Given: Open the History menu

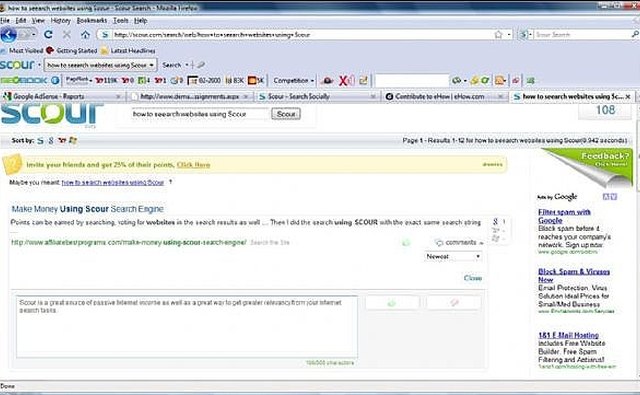Looking at the screenshot, I should point(60,20).
